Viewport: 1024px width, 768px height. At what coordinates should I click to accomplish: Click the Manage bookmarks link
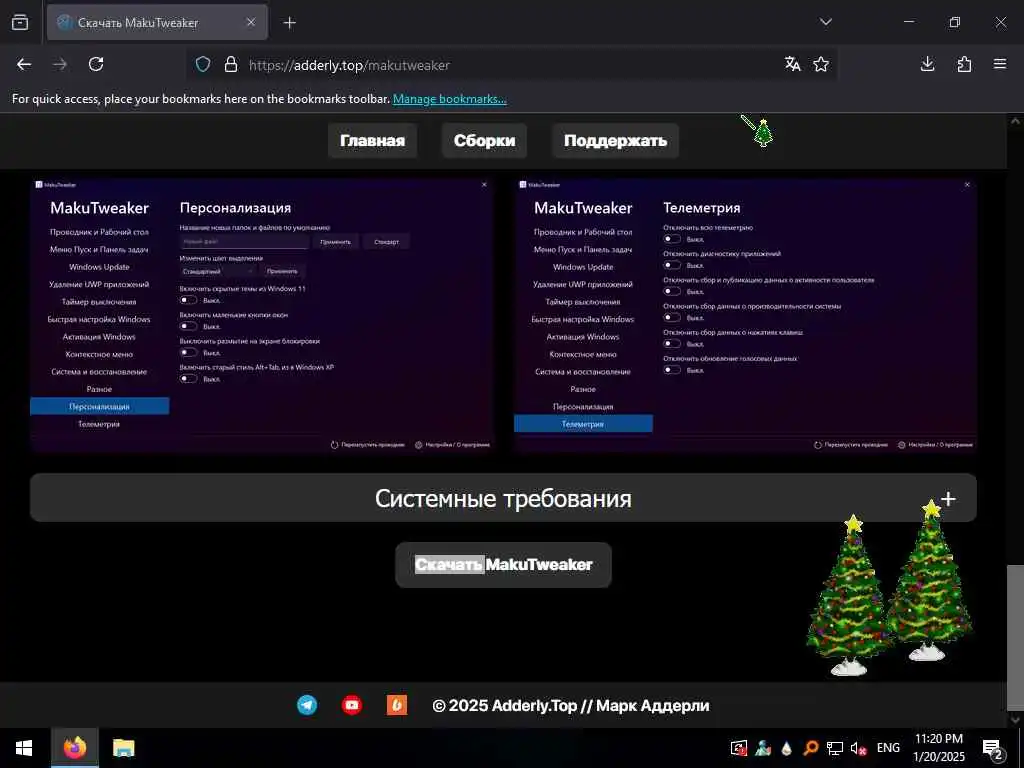pyautogui.click(x=449, y=99)
